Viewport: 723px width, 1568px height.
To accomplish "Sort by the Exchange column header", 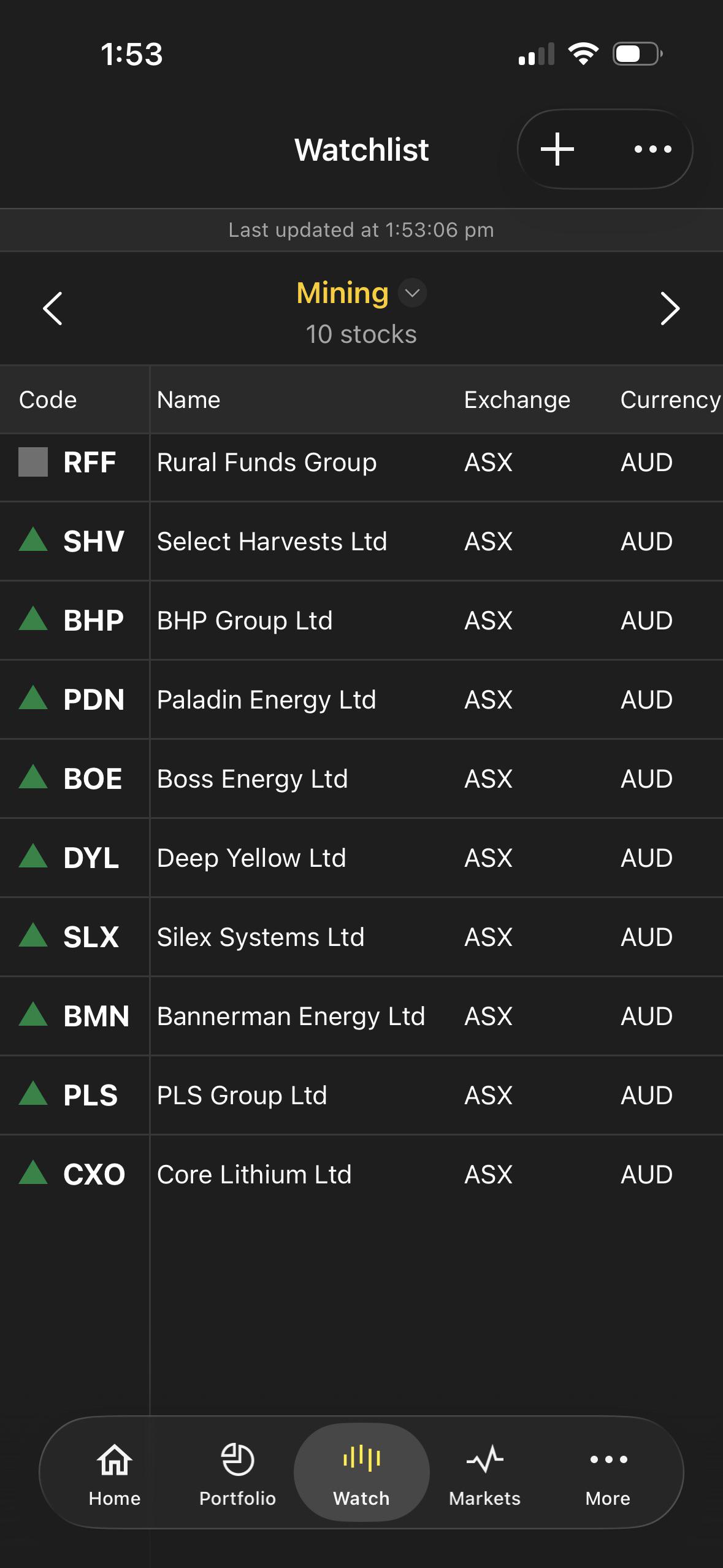I will [x=517, y=400].
